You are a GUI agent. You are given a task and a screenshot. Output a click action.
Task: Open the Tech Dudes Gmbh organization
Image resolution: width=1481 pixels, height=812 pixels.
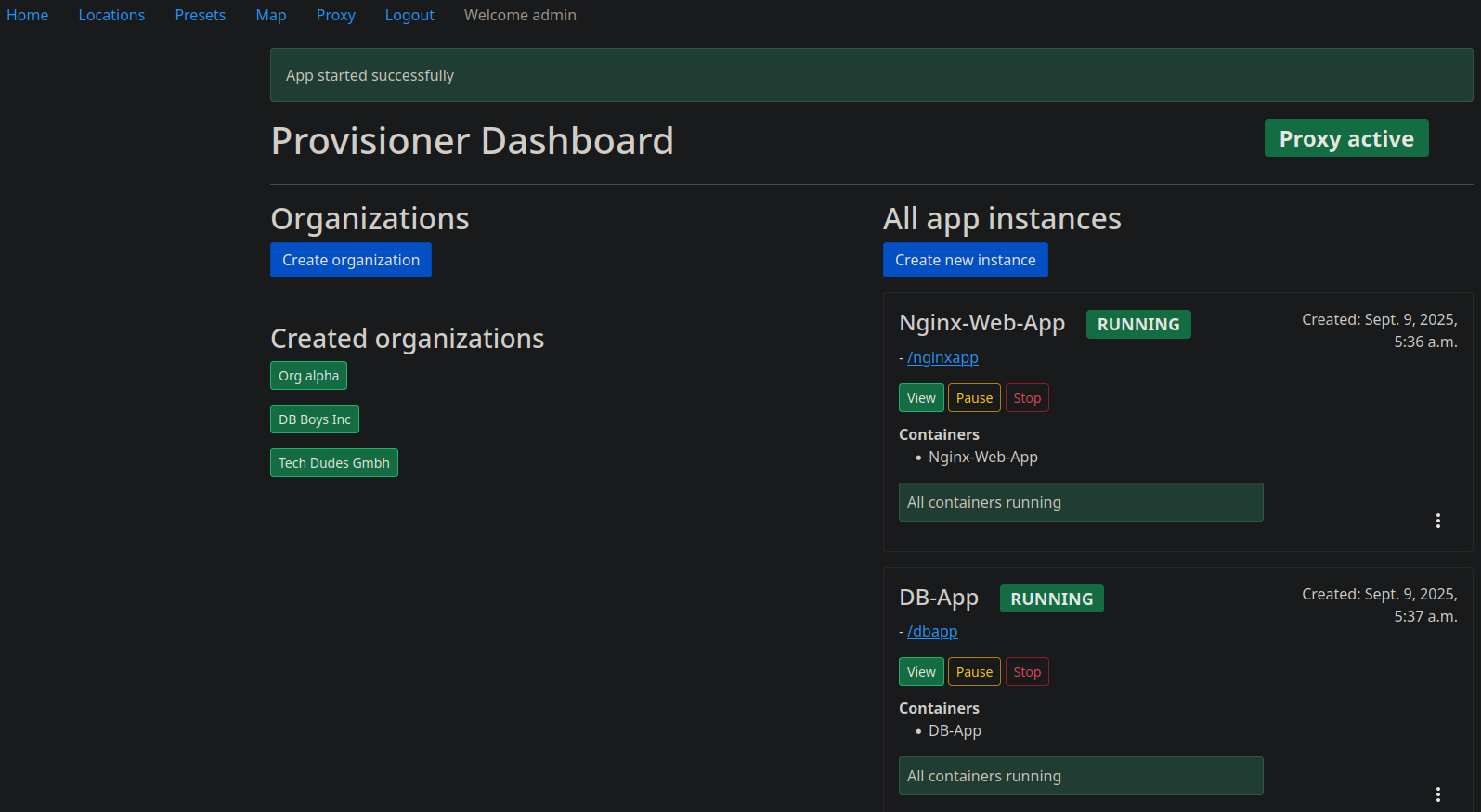click(333, 463)
